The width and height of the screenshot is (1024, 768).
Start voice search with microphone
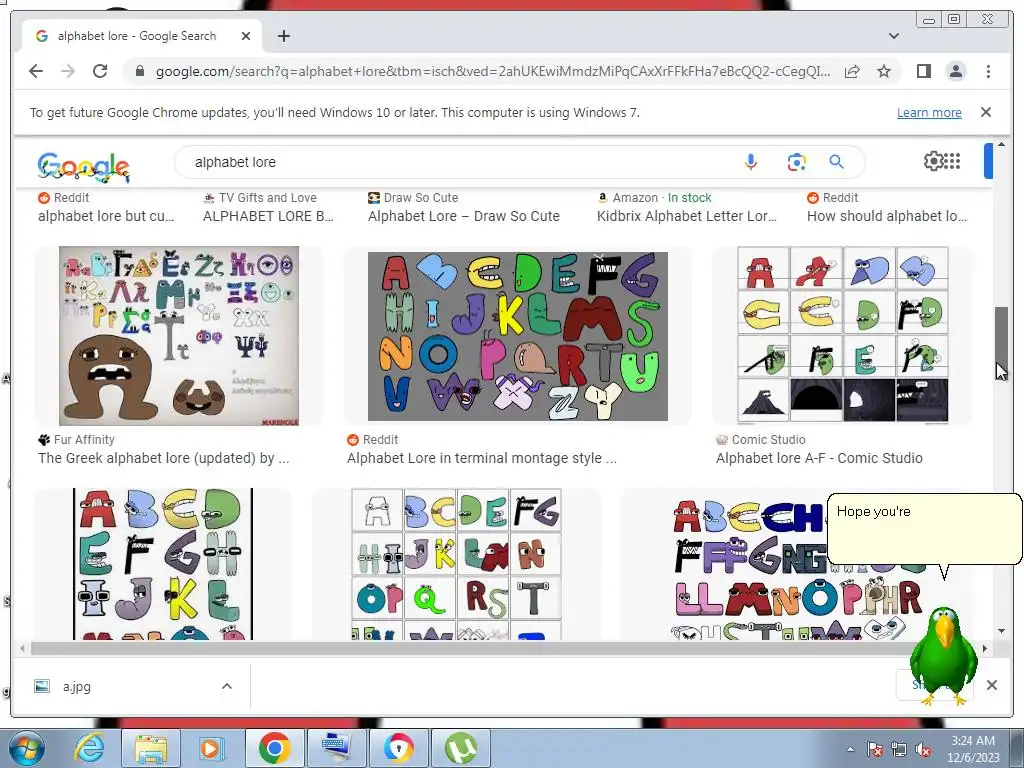click(750, 162)
